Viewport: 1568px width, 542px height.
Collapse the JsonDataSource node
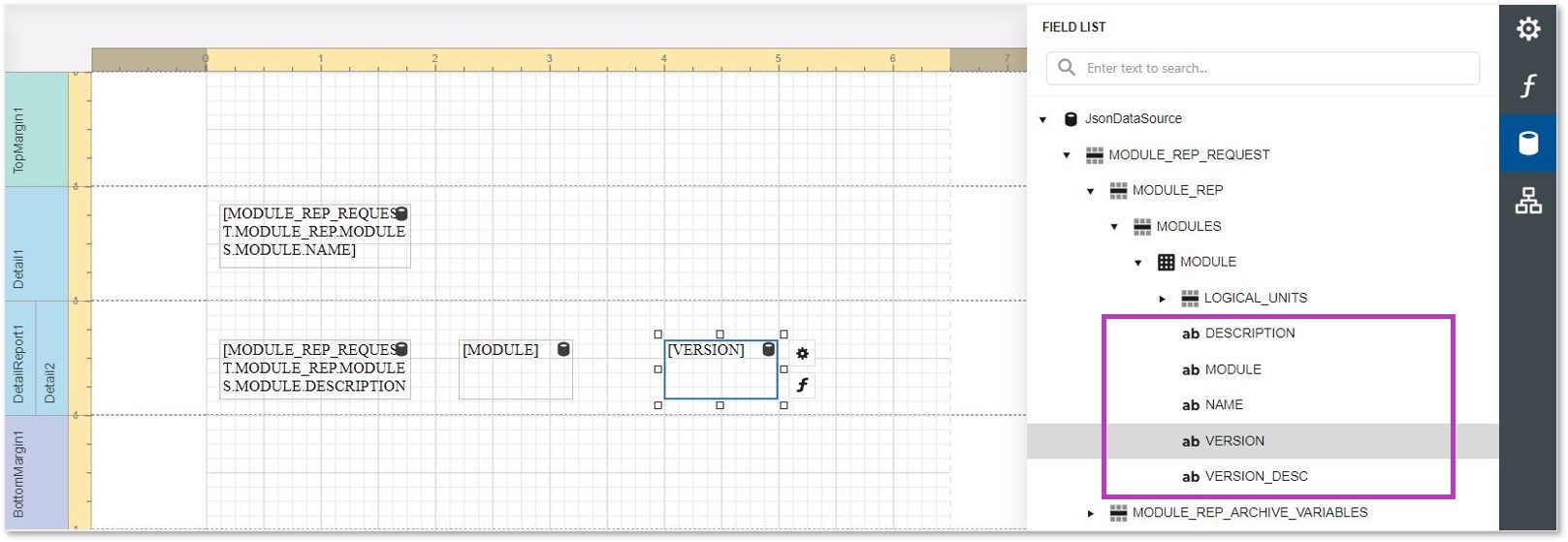(x=1043, y=120)
